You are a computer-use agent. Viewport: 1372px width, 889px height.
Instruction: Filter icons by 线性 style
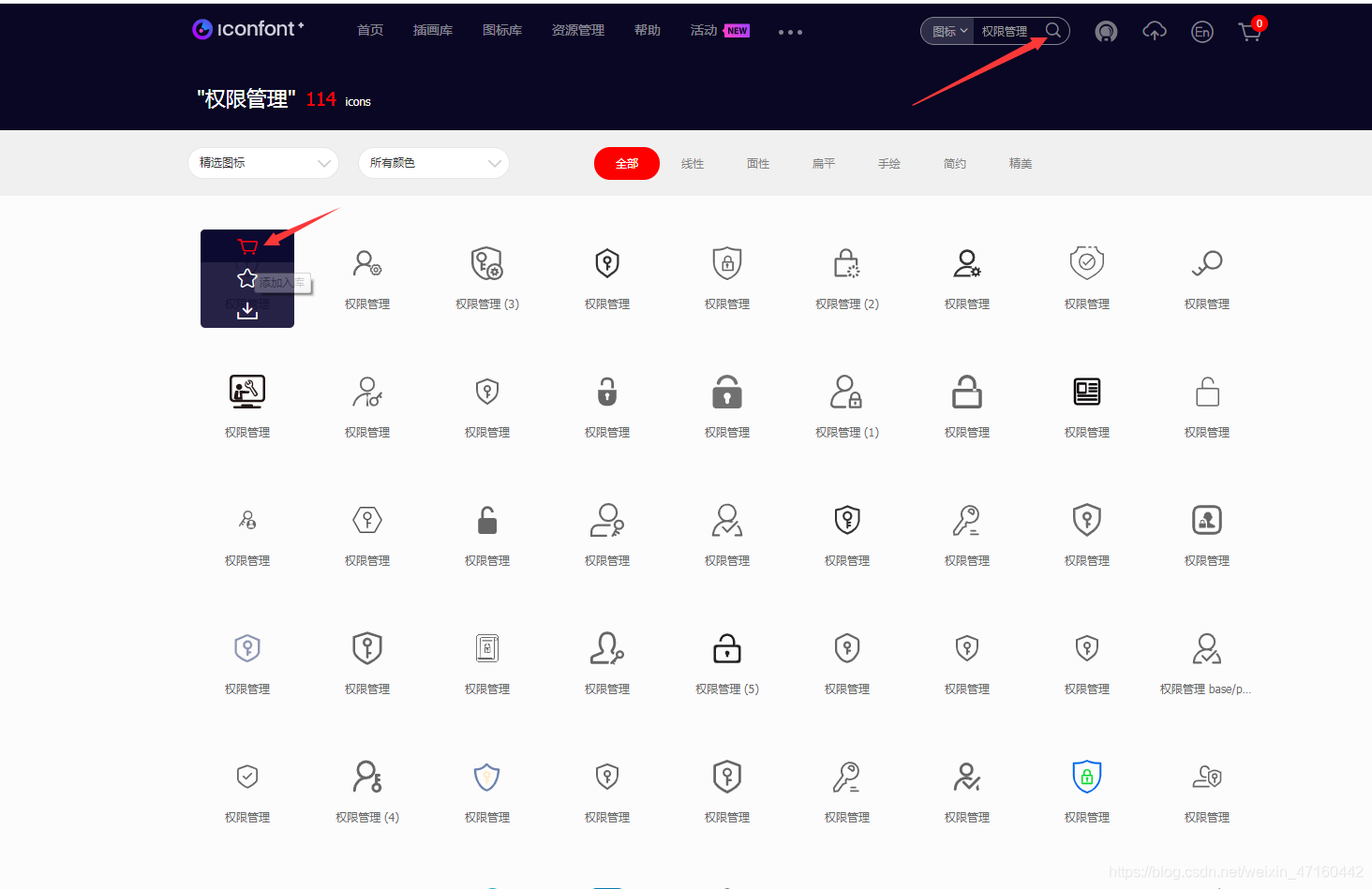tap(693, 164)
